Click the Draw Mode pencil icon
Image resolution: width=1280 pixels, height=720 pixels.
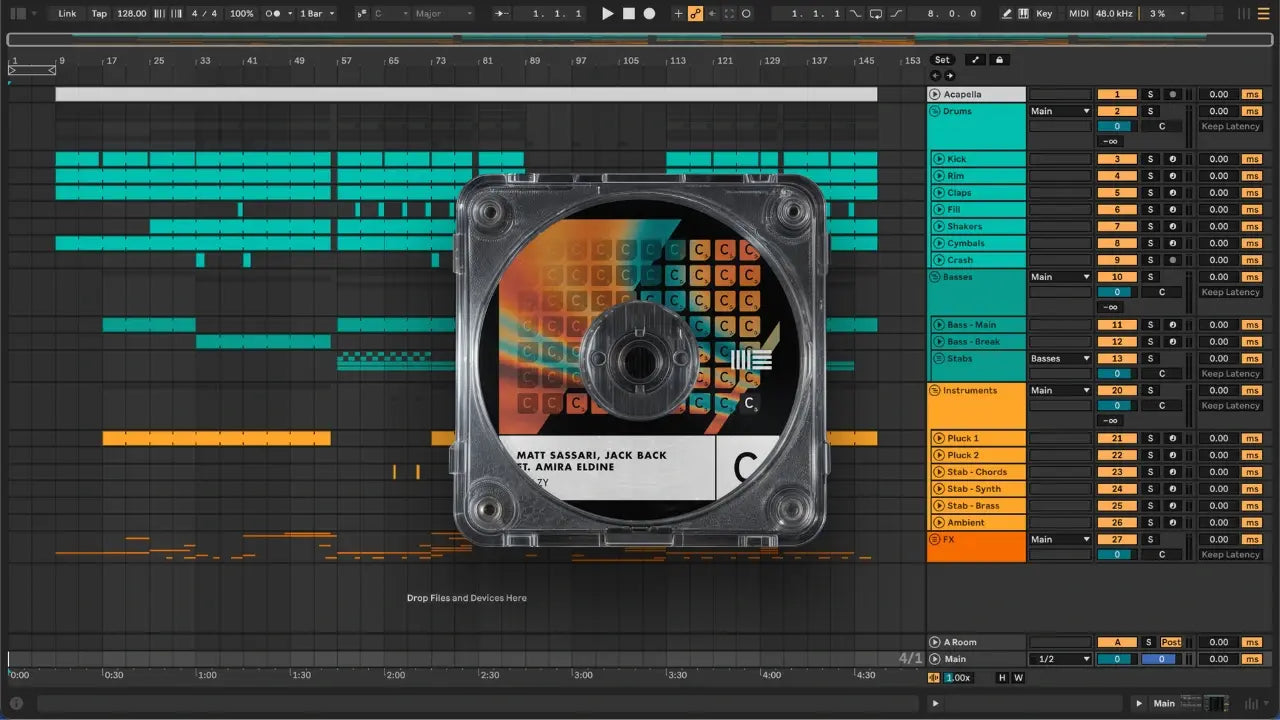1008,14
